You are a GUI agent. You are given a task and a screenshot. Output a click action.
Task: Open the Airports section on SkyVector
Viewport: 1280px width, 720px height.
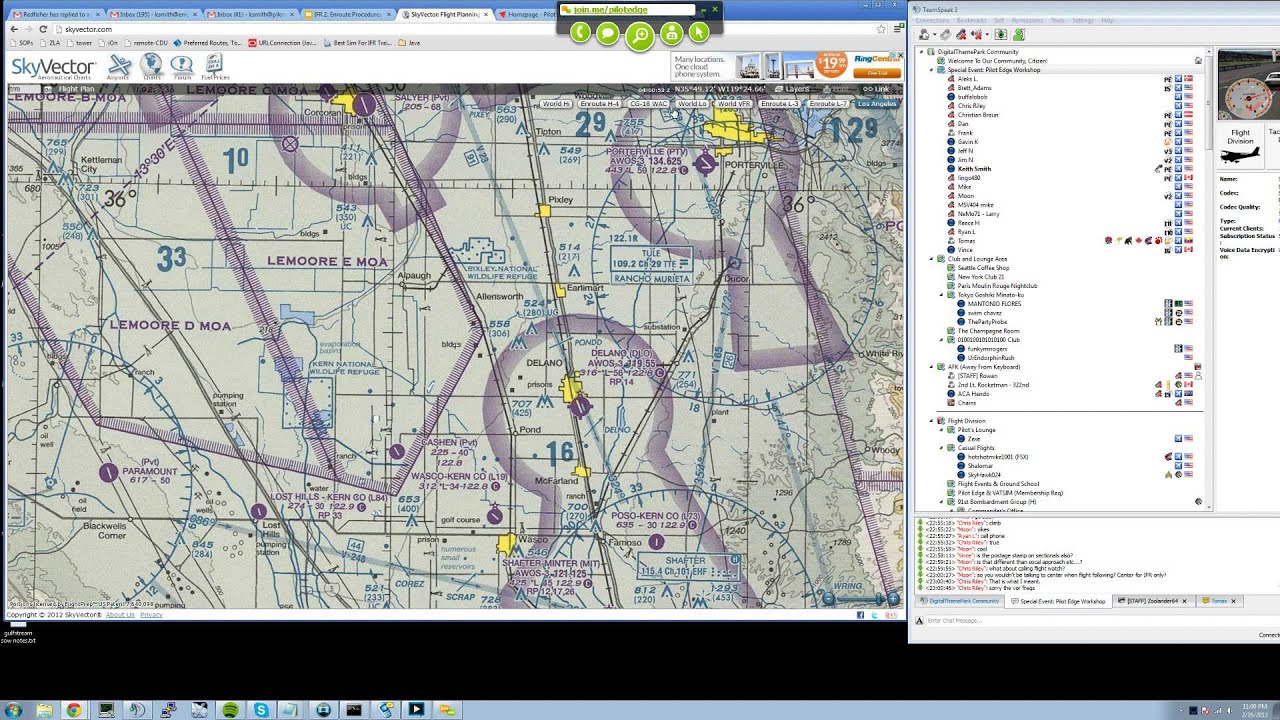pos(119,68)
